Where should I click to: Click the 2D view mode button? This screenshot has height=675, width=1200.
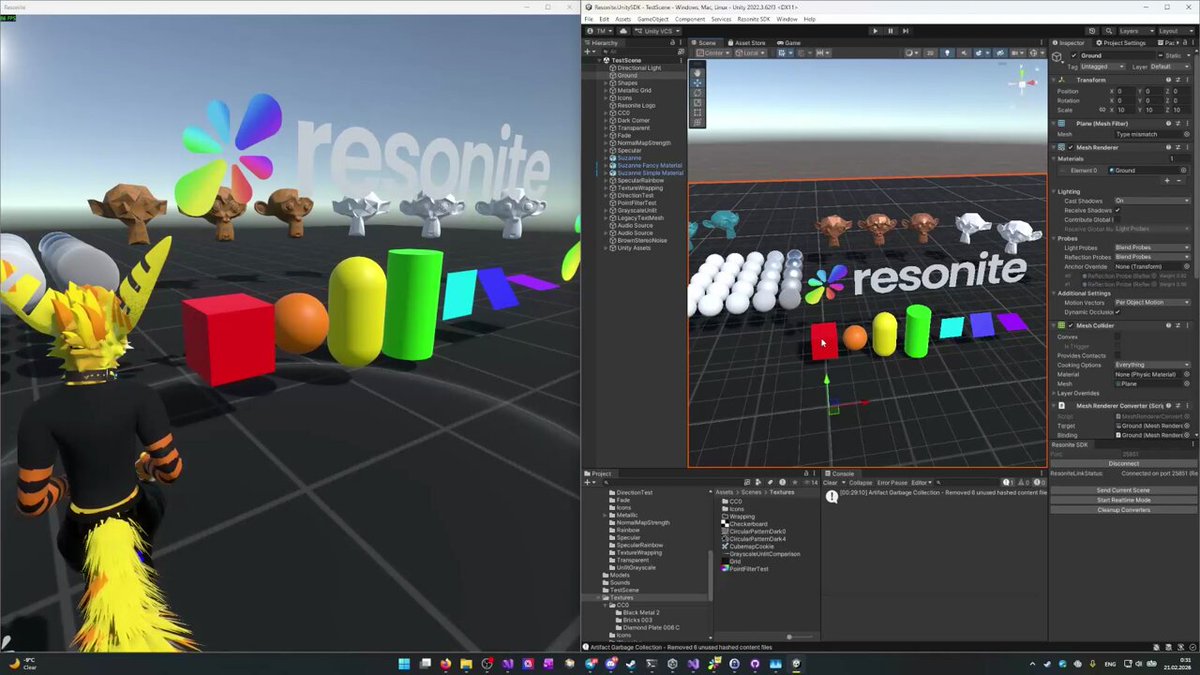(x=930, y=53)
